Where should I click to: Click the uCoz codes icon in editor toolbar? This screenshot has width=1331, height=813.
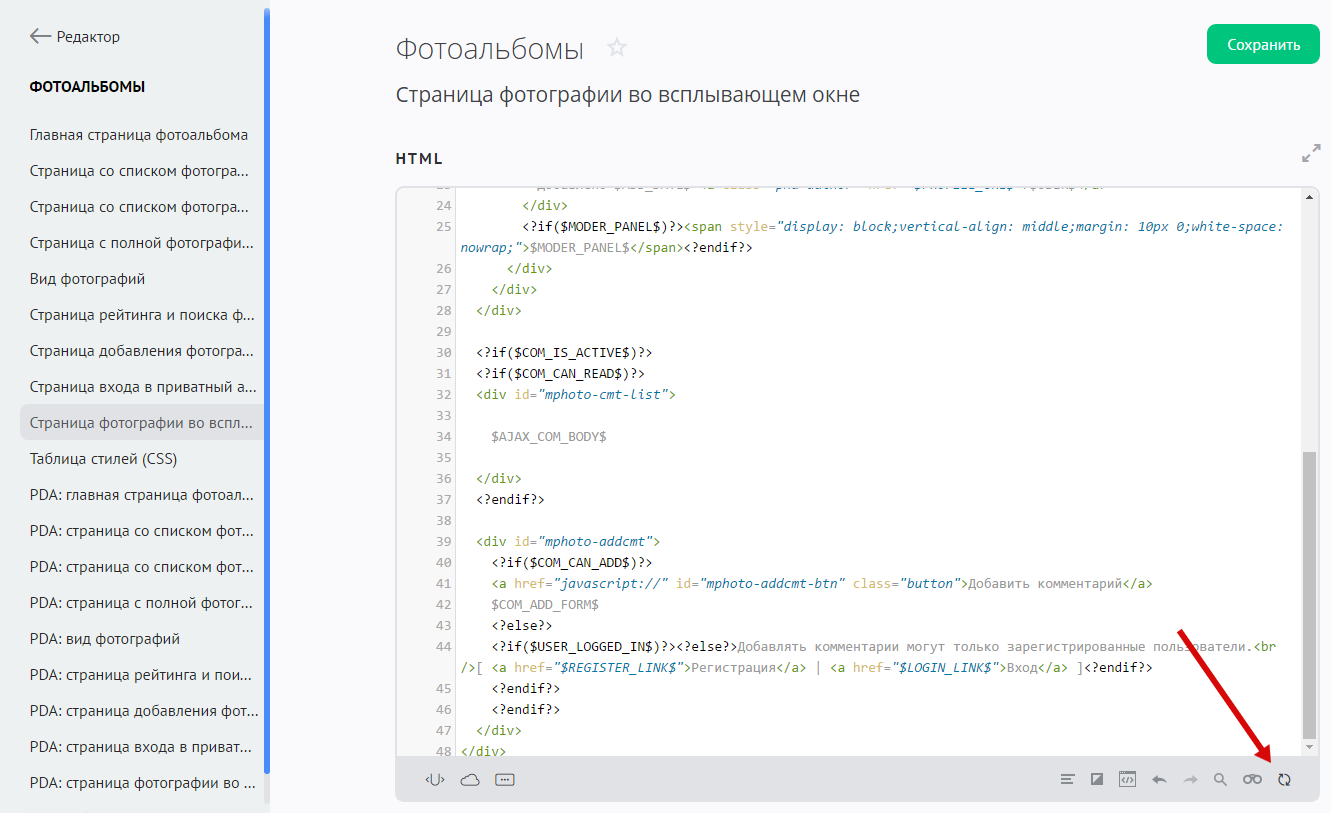coord(434,780)
